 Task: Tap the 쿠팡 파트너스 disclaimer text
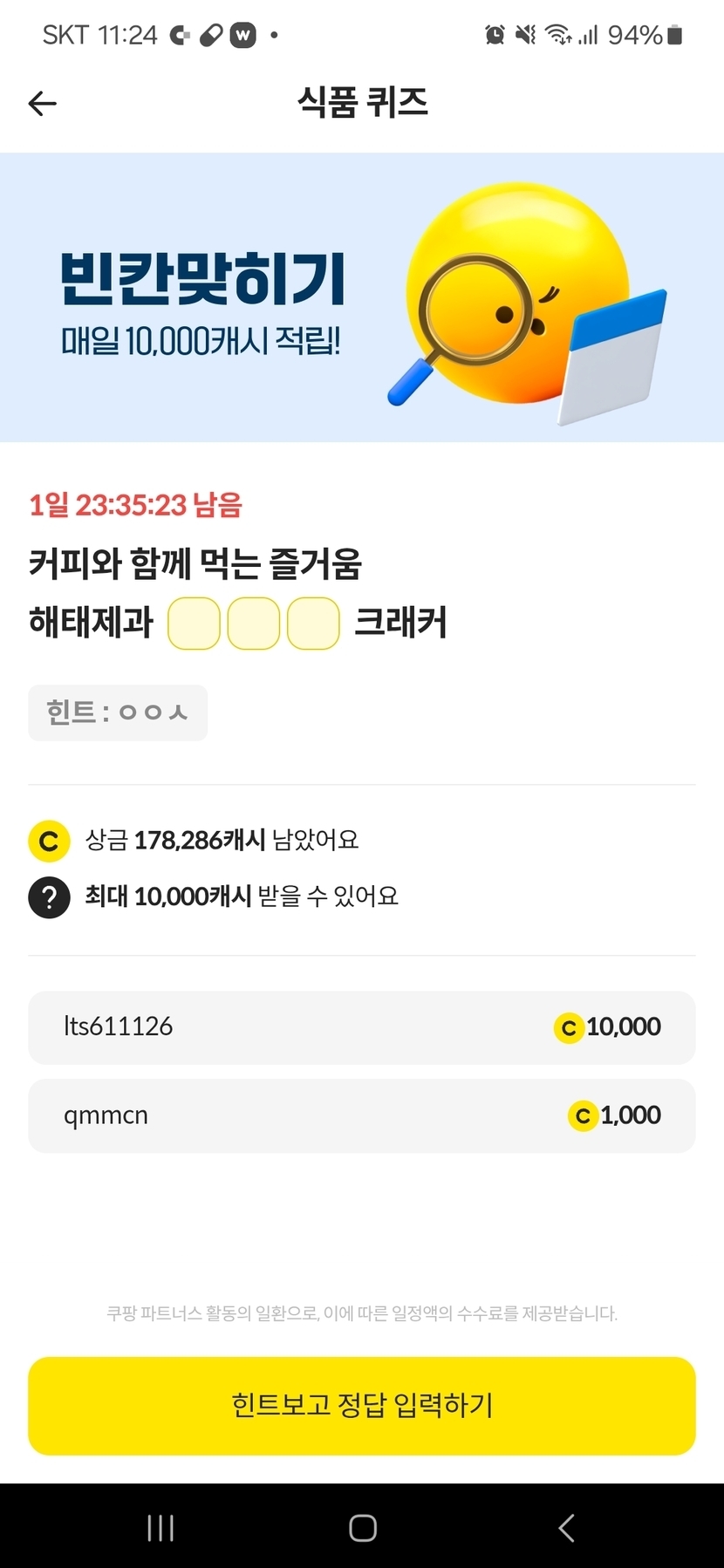pyautogui.click(x=362, y=1312)
